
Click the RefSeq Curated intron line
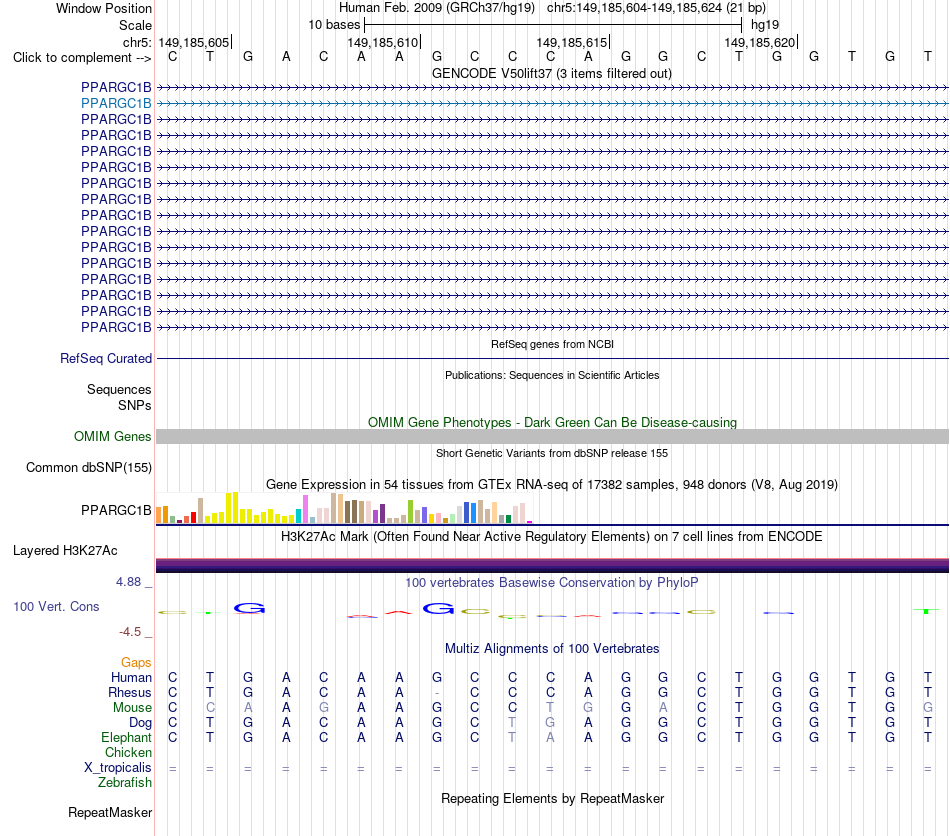552,359
